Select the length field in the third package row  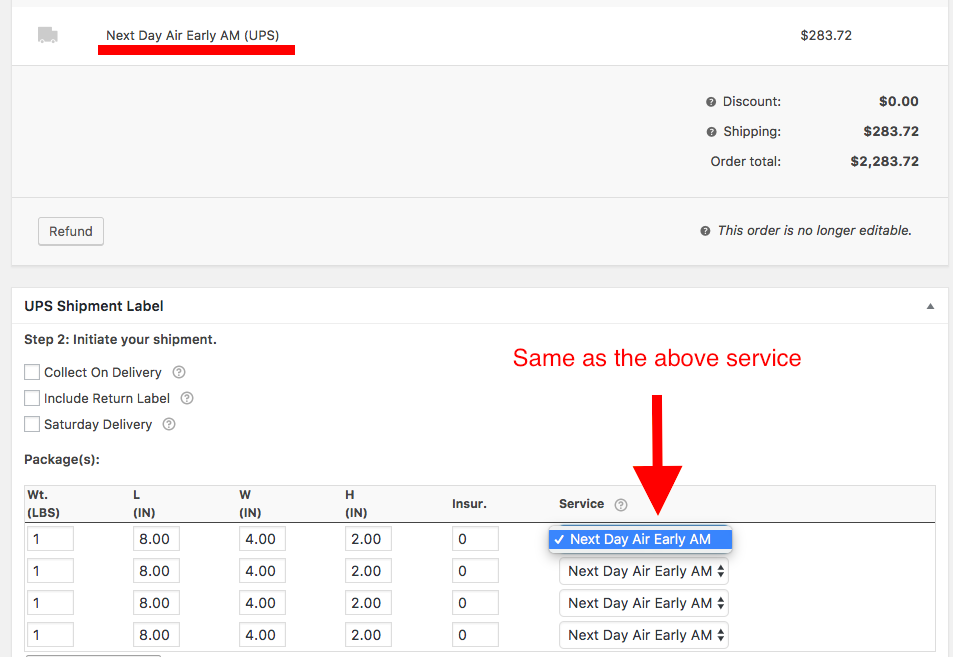[x=156, y=603]
